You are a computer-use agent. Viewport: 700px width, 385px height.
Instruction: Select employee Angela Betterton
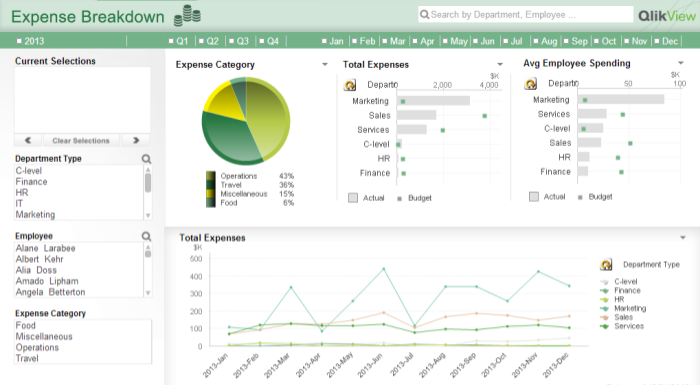tap(79, 292)
